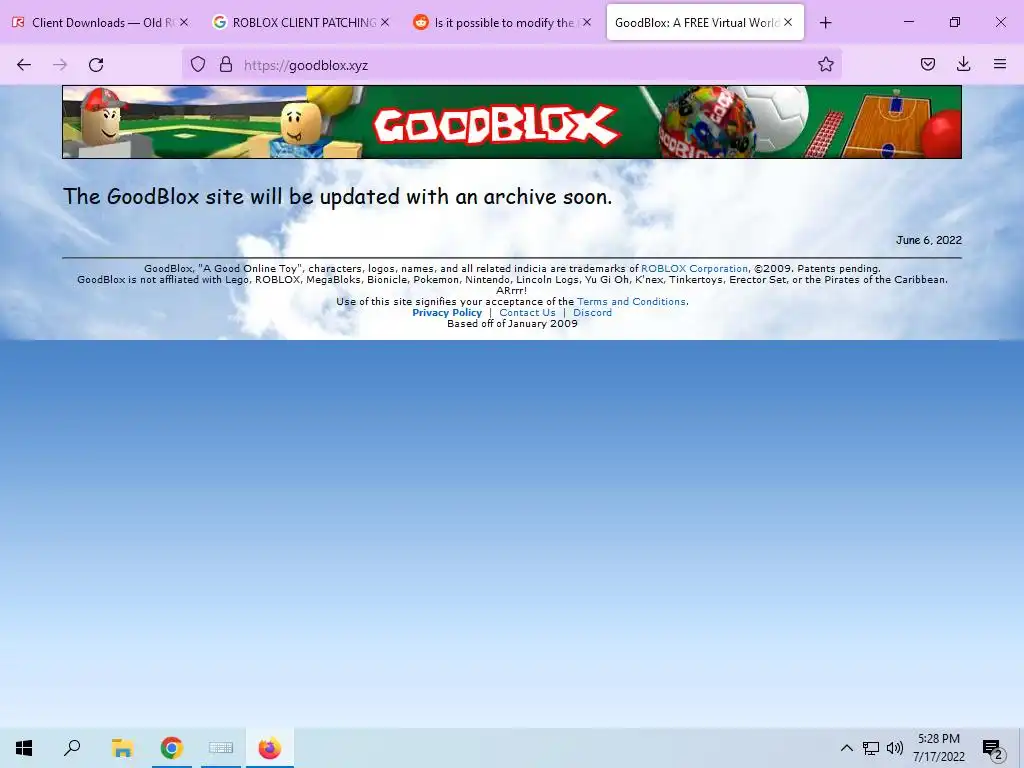This screenshot has height=768, width=1024.
Task: Open a new browser tab
Action: pyautogui.click(x=825, y=23)
